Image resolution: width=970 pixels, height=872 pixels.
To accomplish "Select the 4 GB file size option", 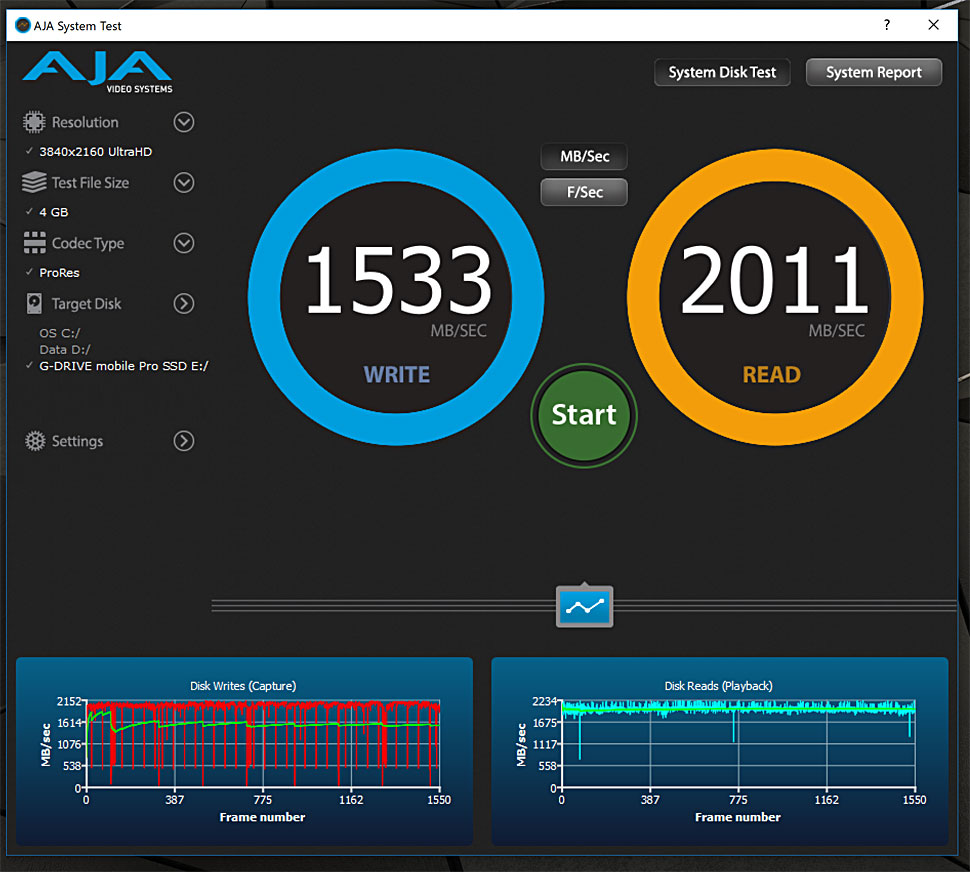I will click(54, 212).
